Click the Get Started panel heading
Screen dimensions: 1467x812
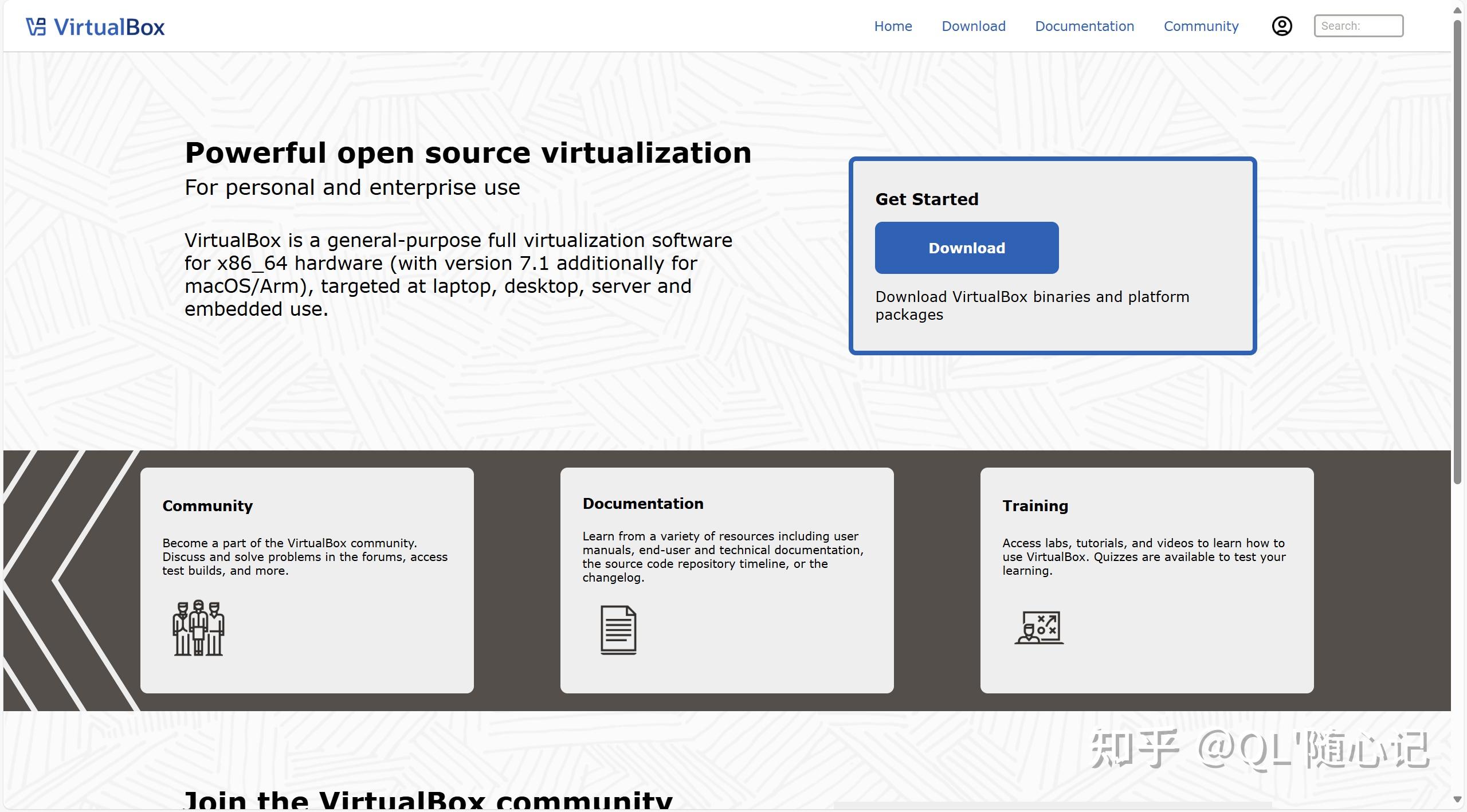(926, 199)
